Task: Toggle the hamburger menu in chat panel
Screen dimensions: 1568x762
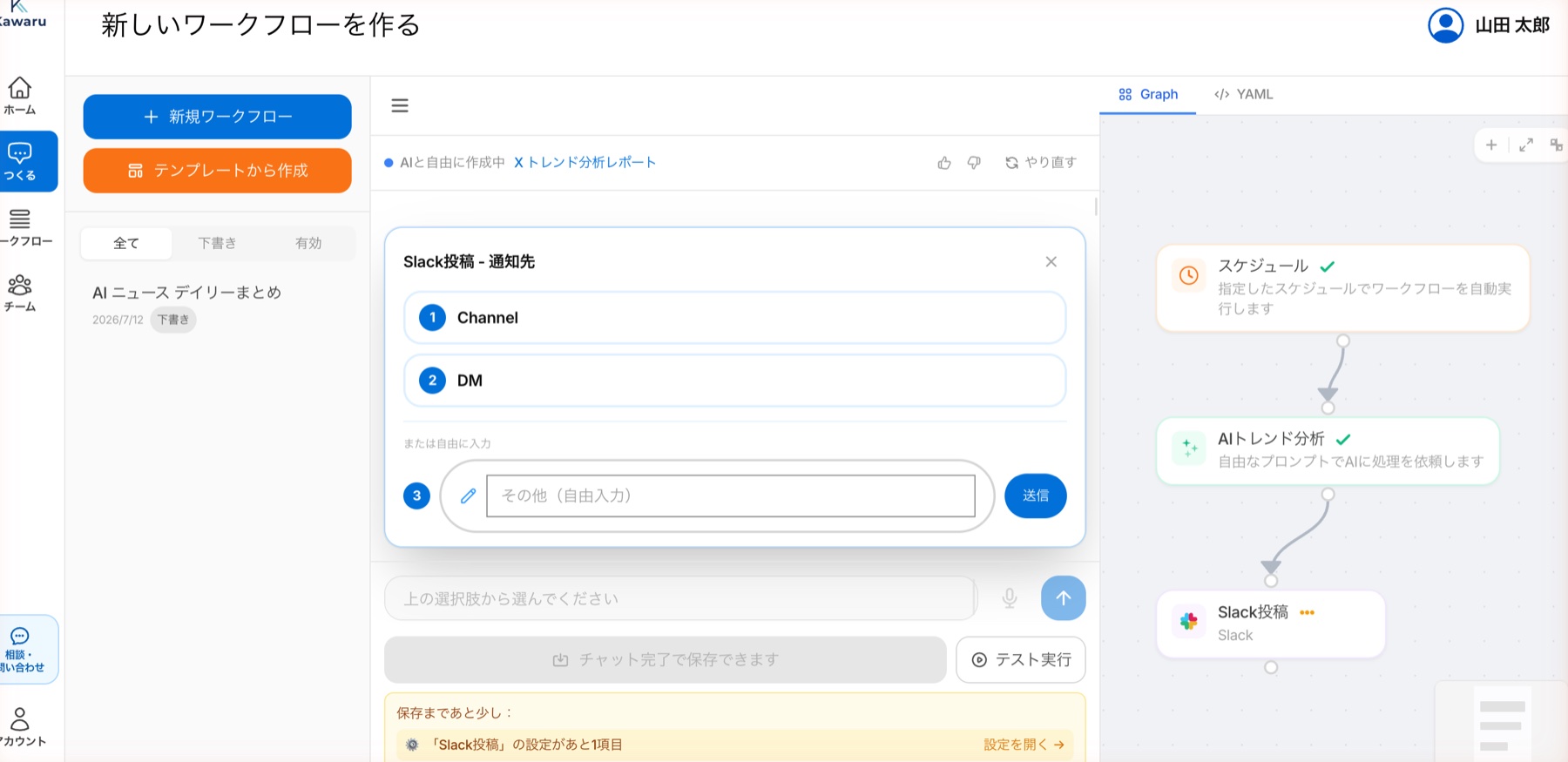Action: coord(400,105)
